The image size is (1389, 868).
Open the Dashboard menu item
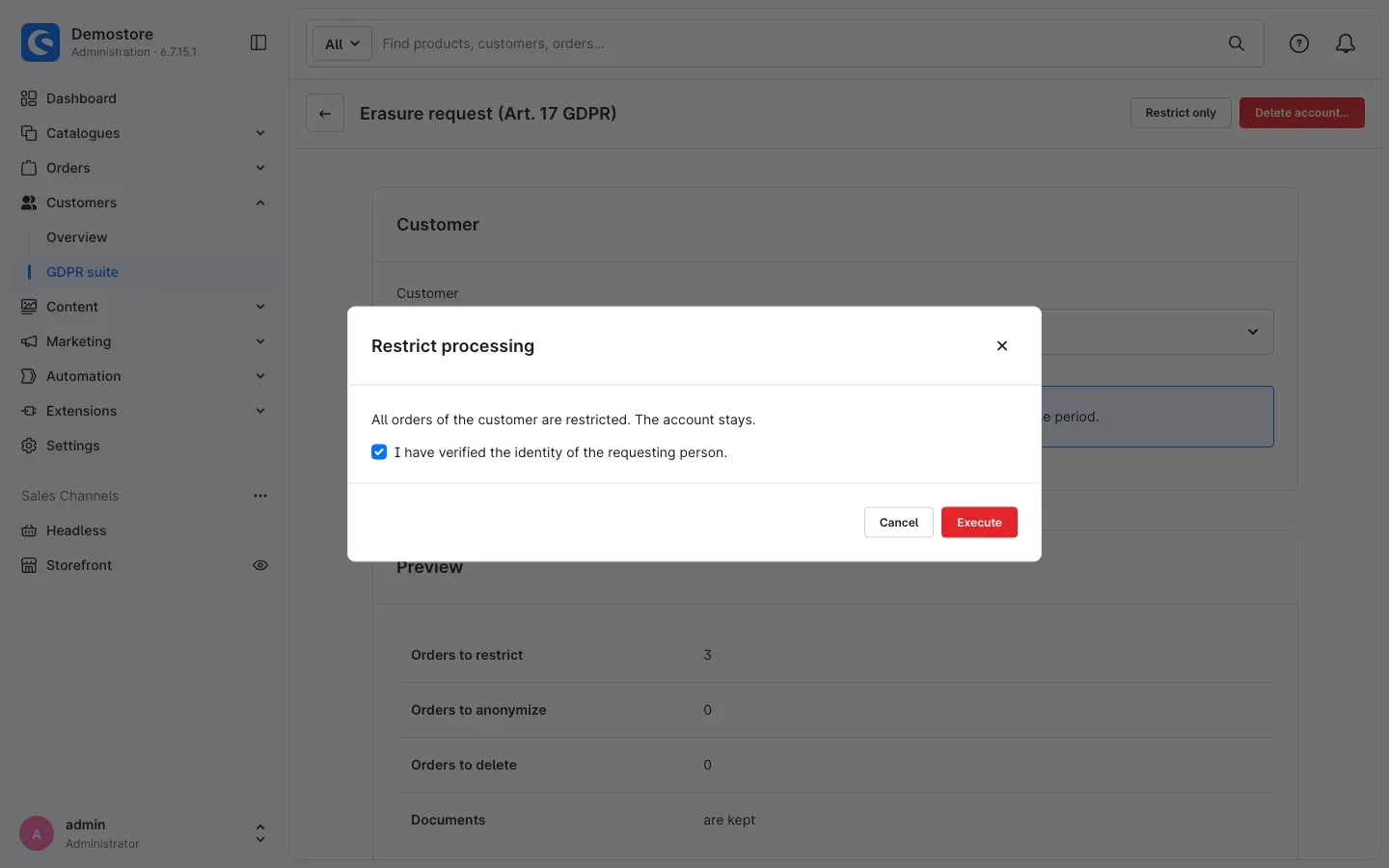[x=81, y=98]
